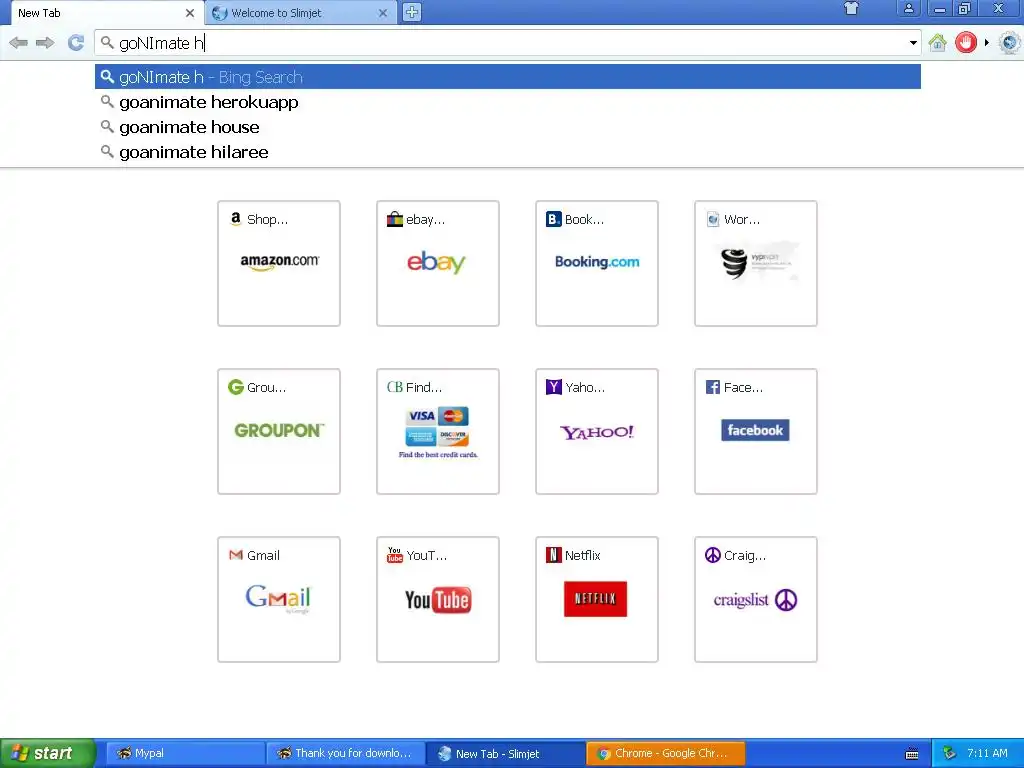Open the Slimjet globe menu icon

[1010, 43]
